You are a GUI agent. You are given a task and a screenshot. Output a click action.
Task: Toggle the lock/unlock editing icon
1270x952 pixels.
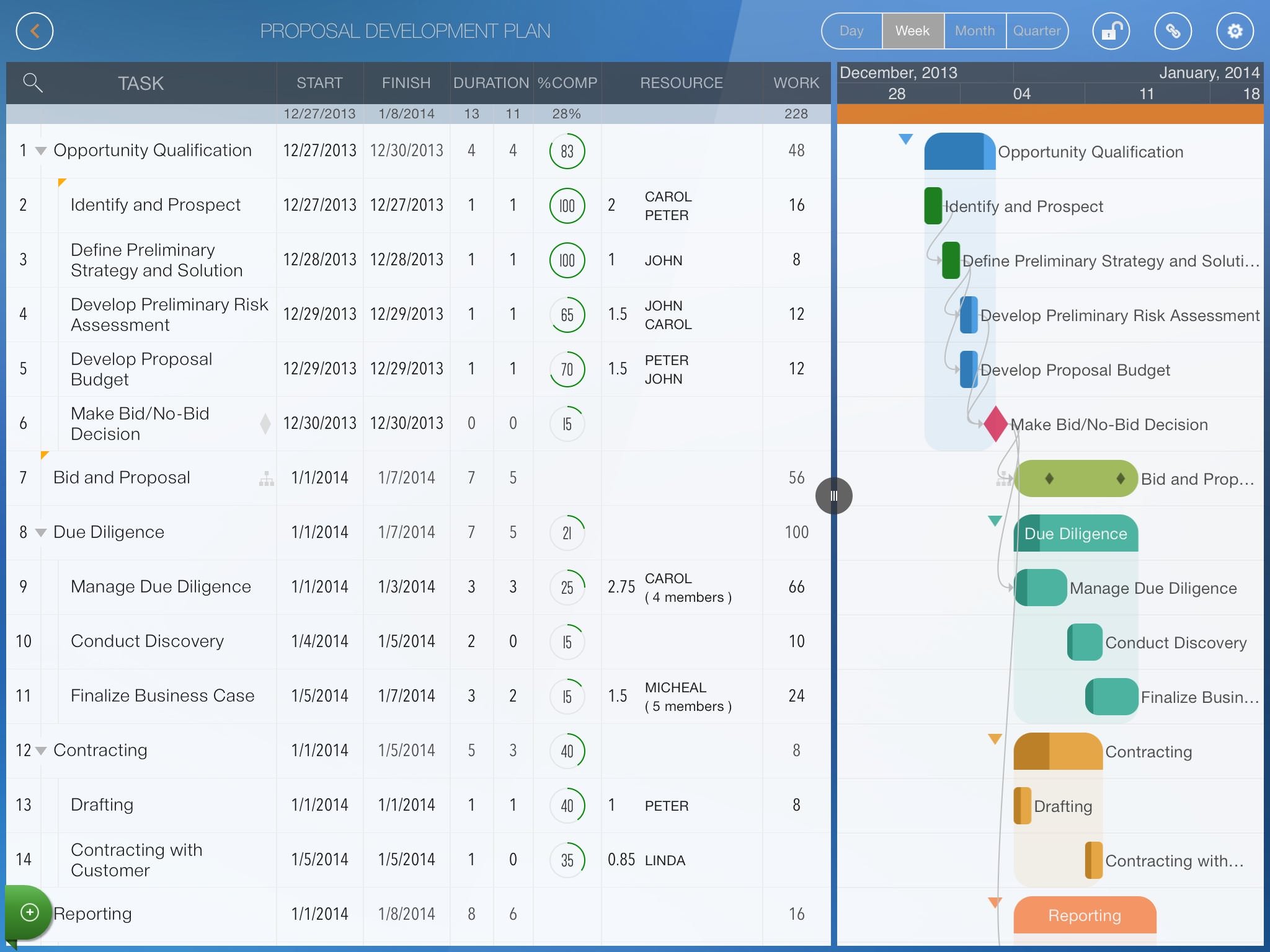tap(1111, 31)
